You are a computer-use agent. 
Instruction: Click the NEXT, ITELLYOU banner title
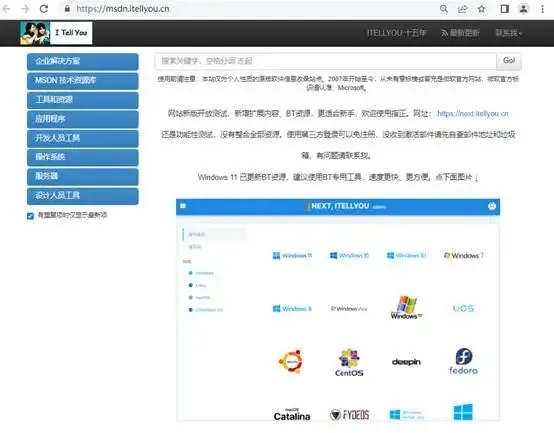tap(340, 206)
